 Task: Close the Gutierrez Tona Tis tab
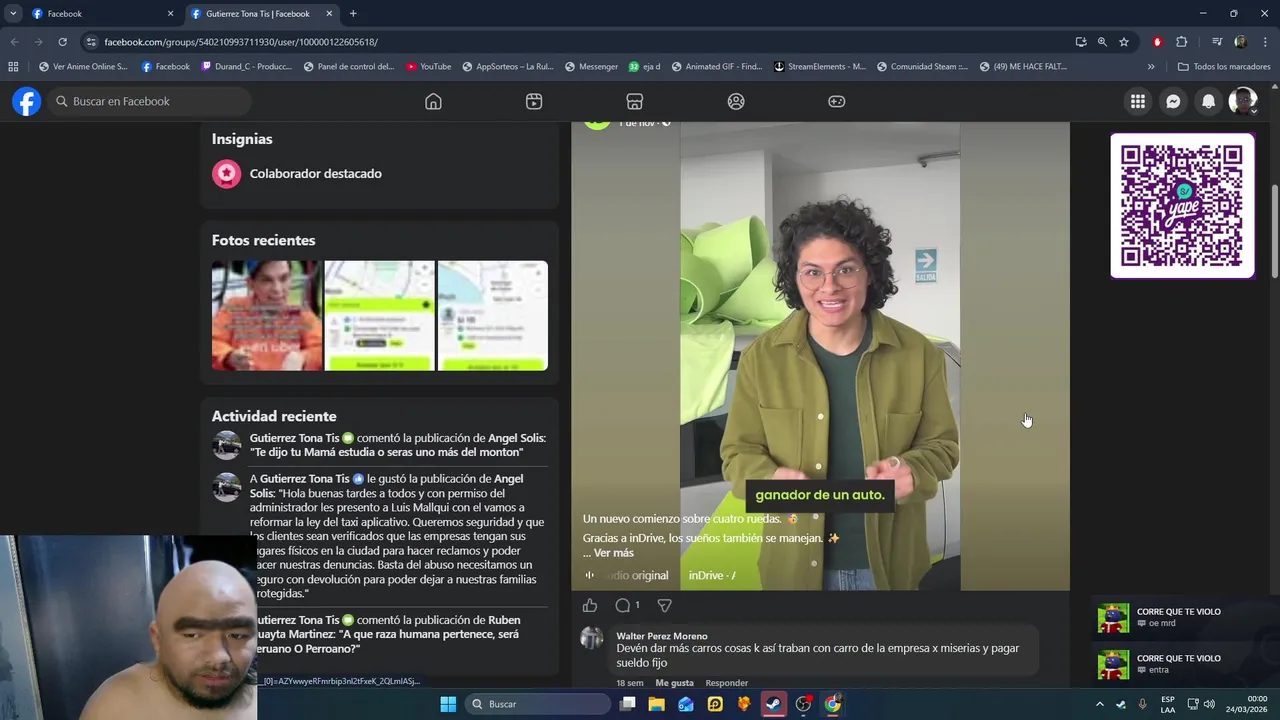(329, 14)
